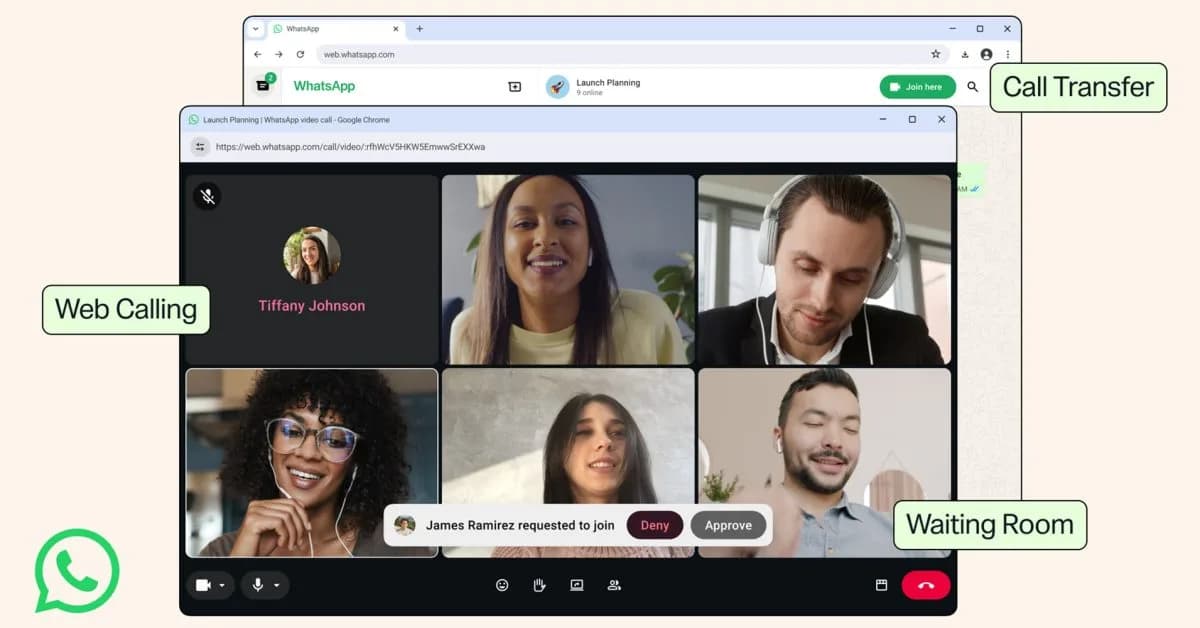Viewport: 1200px width, 628px height.
Task: Open the tab search dropdown chevron
Action: pyautogui.click(x=255, y=29)
